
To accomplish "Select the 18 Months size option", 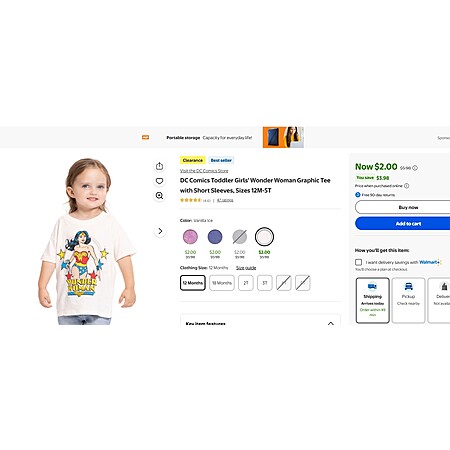I will pos(222,283).
